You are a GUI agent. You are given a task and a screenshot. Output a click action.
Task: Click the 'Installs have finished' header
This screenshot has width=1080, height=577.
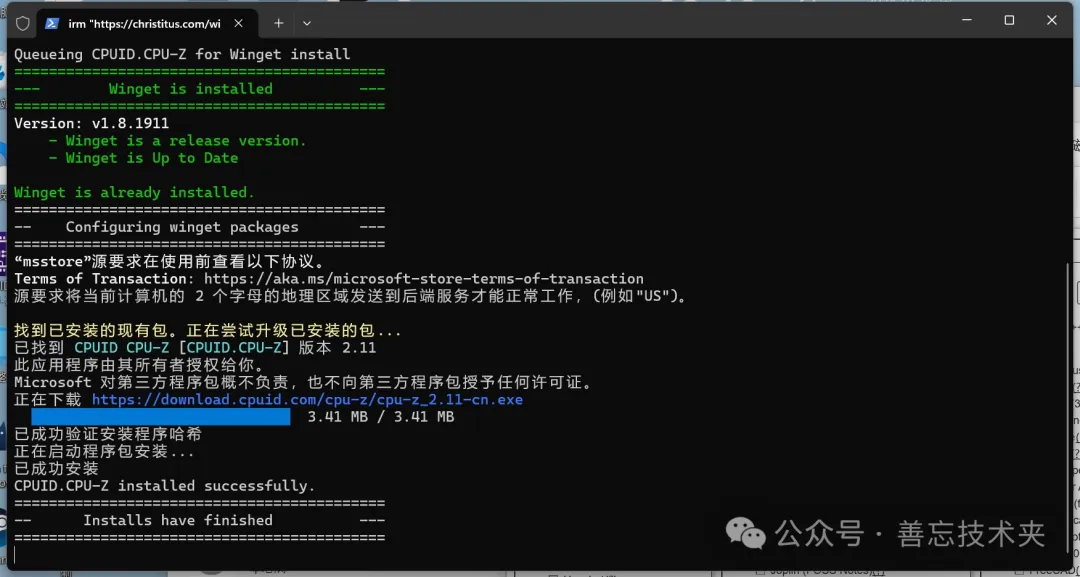coord(178,521)
